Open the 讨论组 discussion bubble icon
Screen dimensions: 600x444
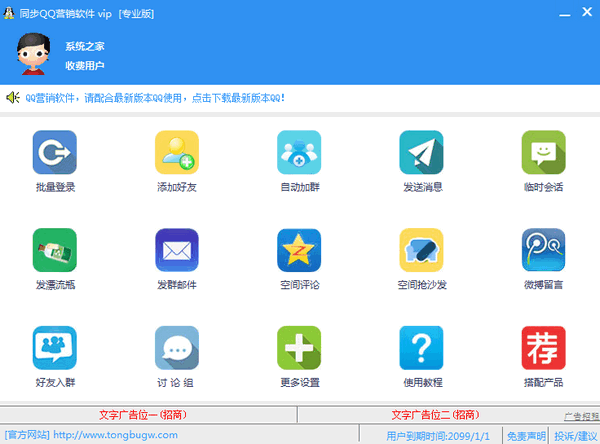point(177,348)
